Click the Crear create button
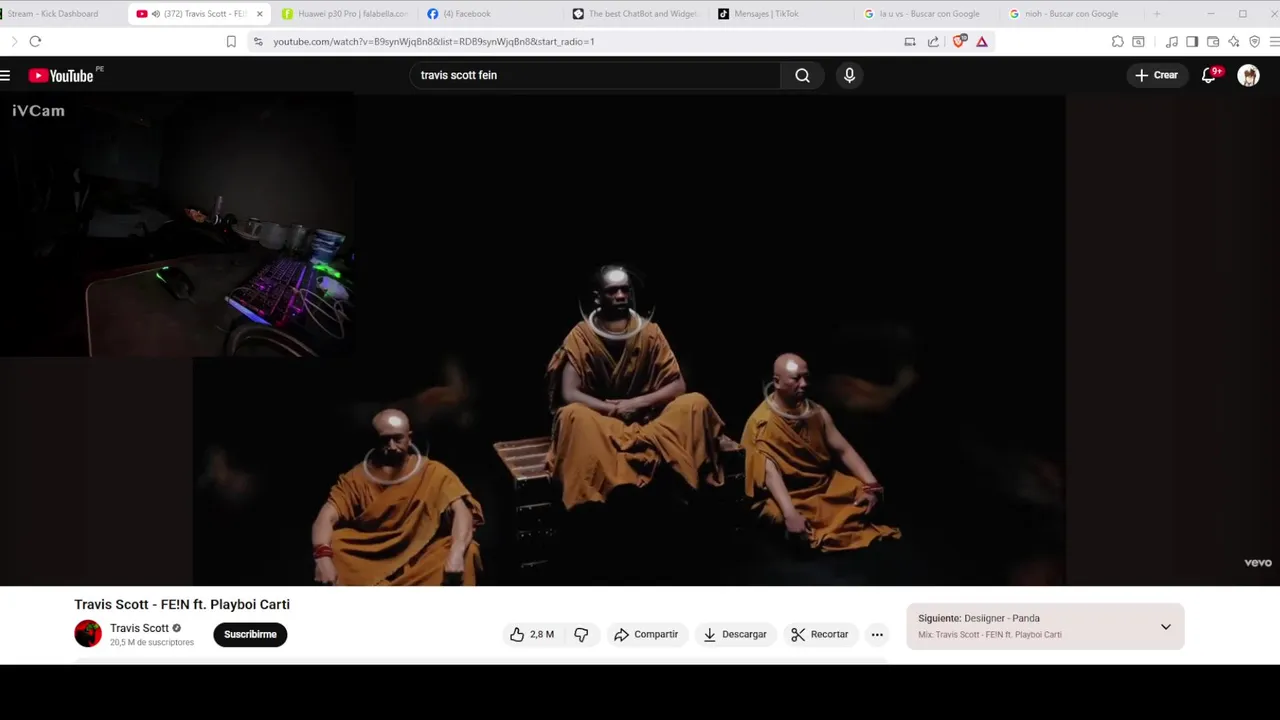 [1157, 75]
